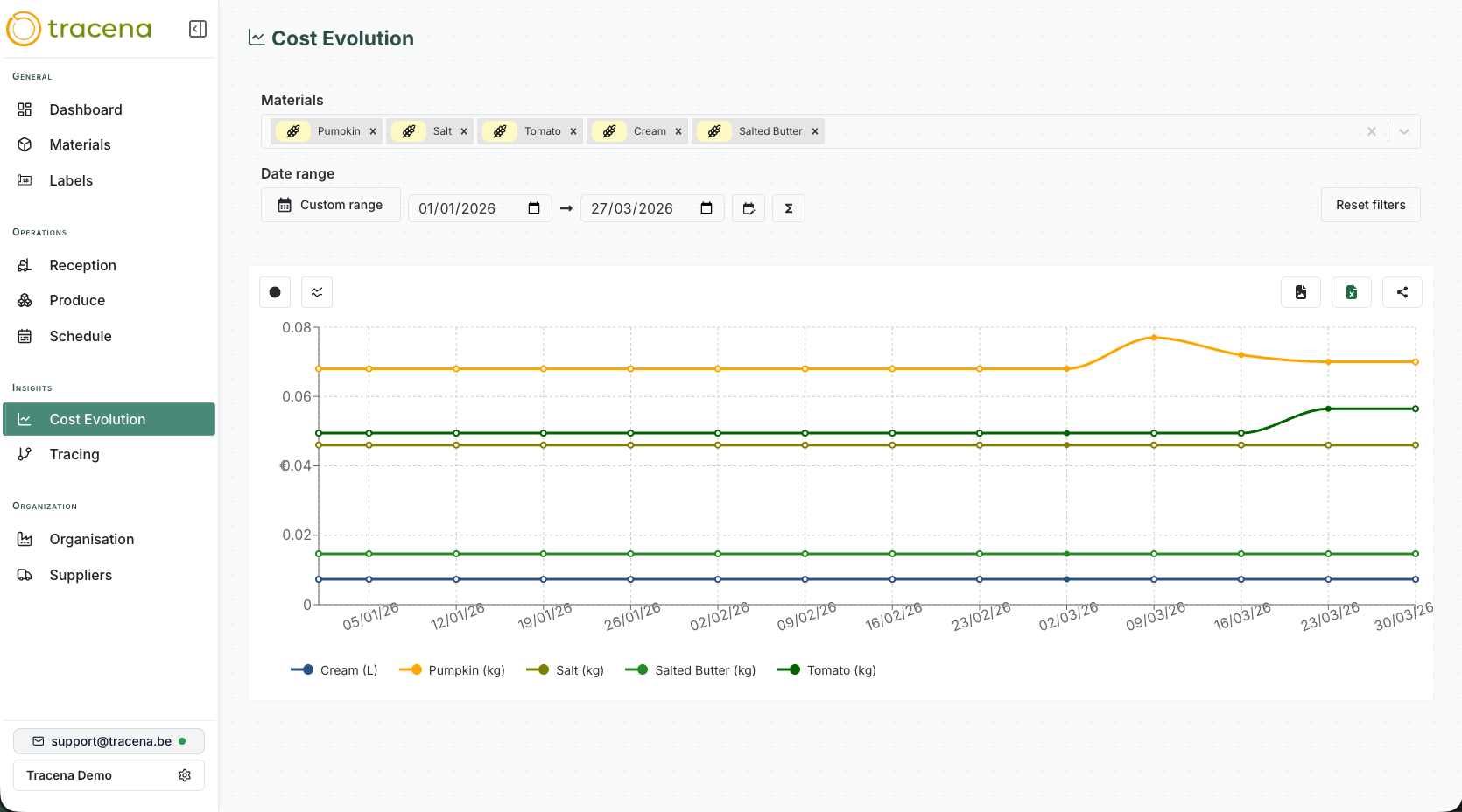Open the Suppliers section
Viewport: 1462px width, 812px height.
[81, 575]
